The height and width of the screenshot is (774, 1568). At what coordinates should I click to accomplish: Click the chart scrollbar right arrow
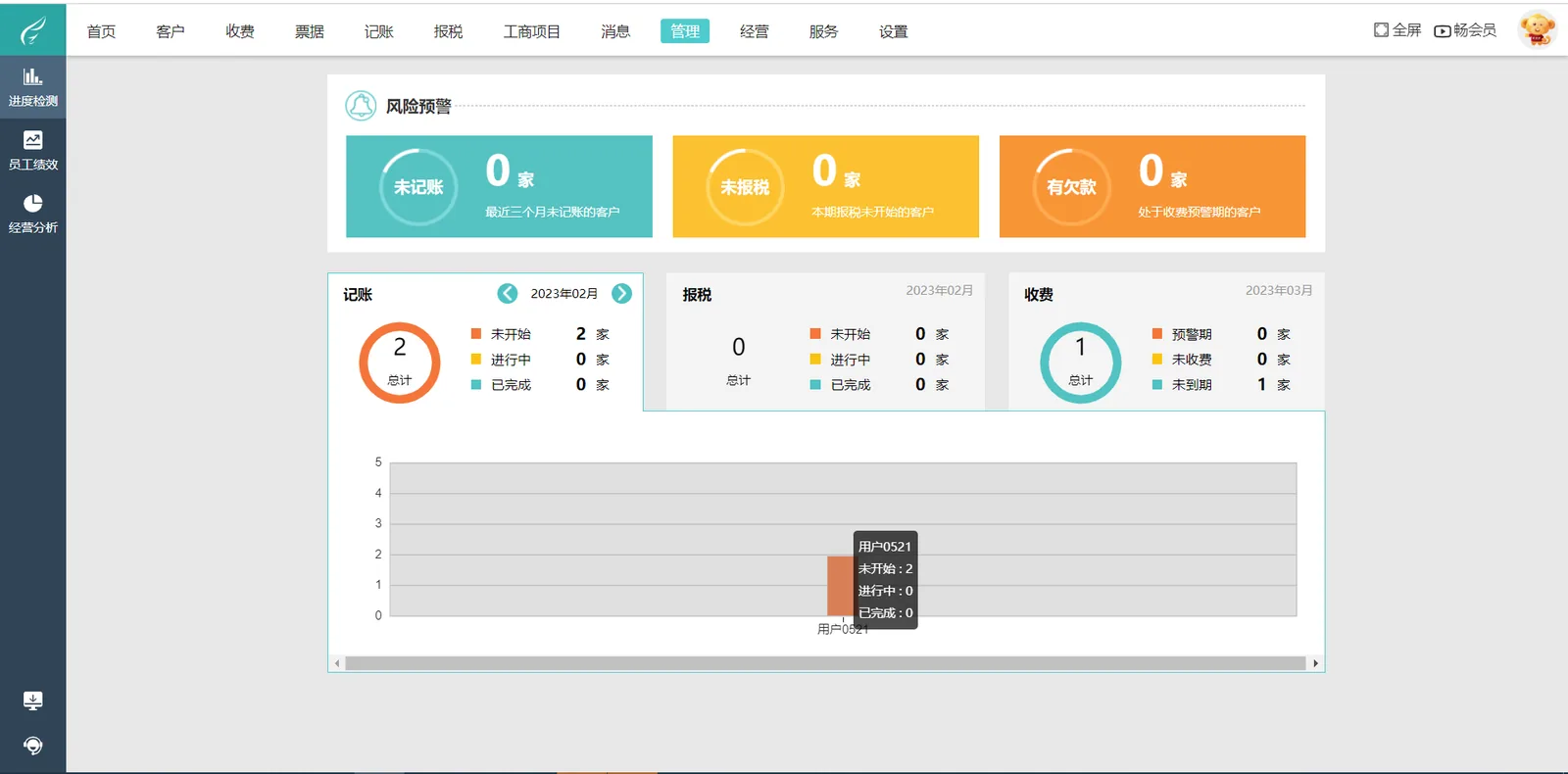tap(1315, 663)
